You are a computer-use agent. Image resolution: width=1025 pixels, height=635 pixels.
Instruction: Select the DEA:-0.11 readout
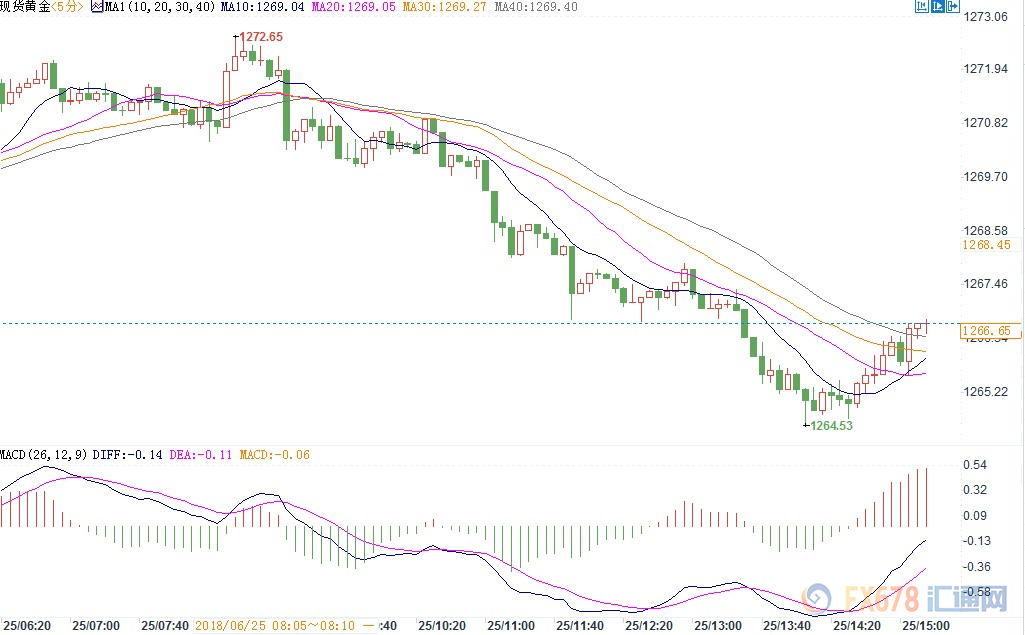click(x=201, y=455)
